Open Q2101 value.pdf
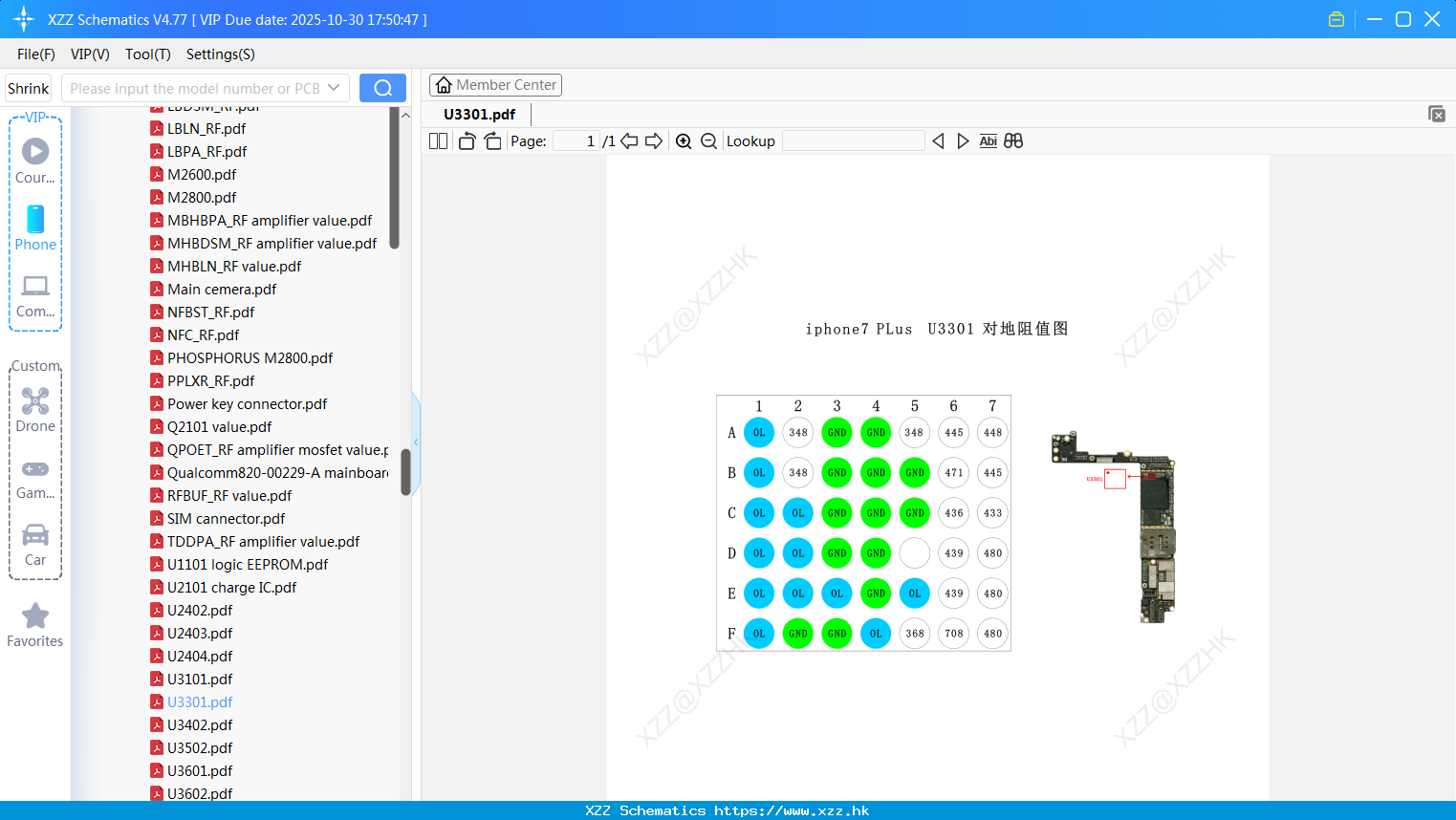1456x820 pixels. [211, 426]
